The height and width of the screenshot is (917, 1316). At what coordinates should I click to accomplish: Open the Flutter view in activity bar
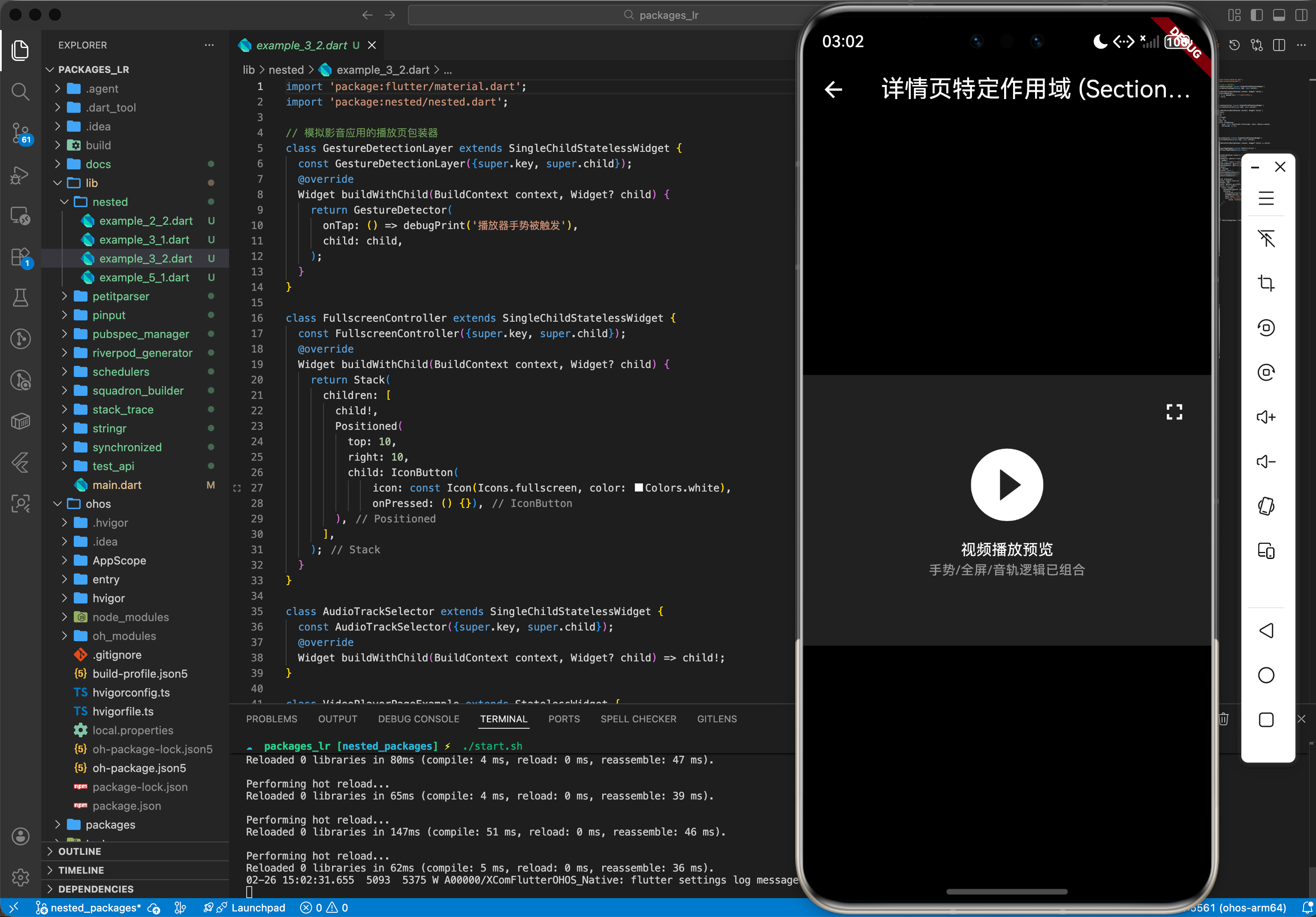coord(21,462)
